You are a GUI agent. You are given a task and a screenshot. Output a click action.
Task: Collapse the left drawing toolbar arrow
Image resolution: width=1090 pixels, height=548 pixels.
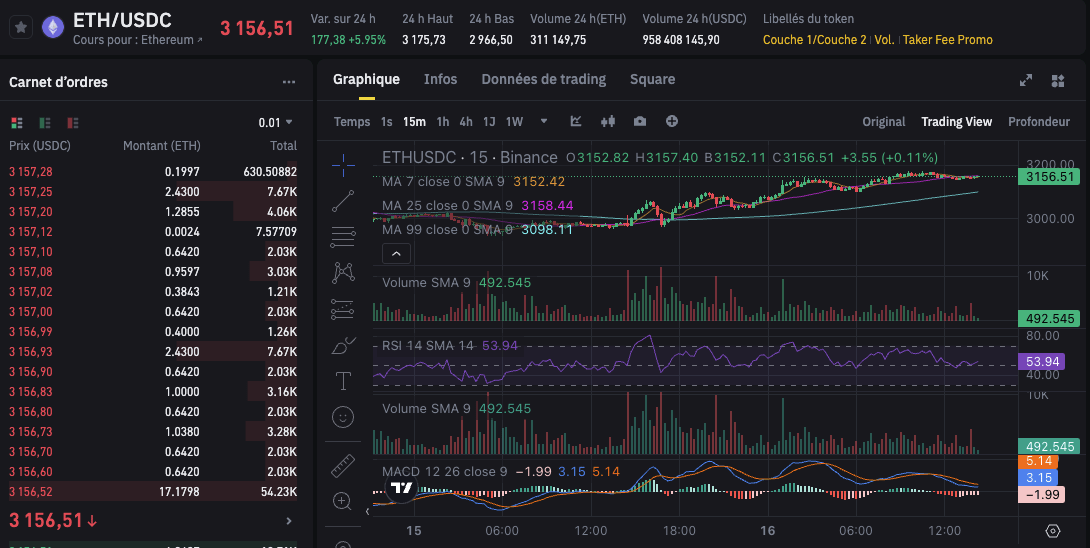pyautogui.click(x=368, y=512)
